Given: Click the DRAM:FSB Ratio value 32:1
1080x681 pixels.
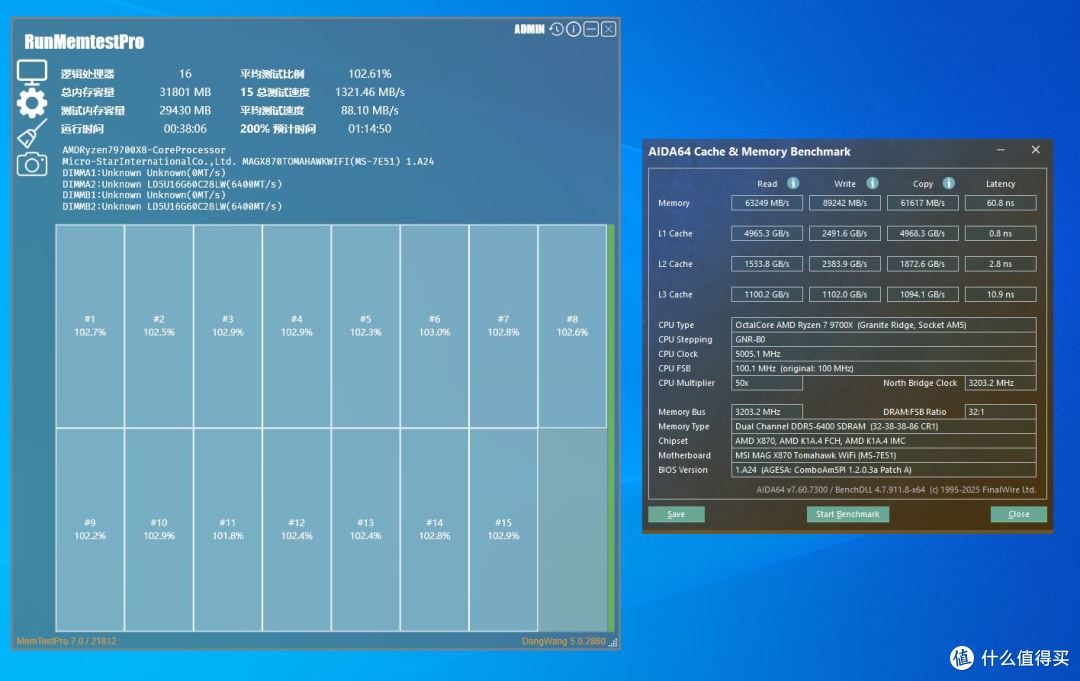Looking at the screenshot, I should click(x=1000, y=412).
